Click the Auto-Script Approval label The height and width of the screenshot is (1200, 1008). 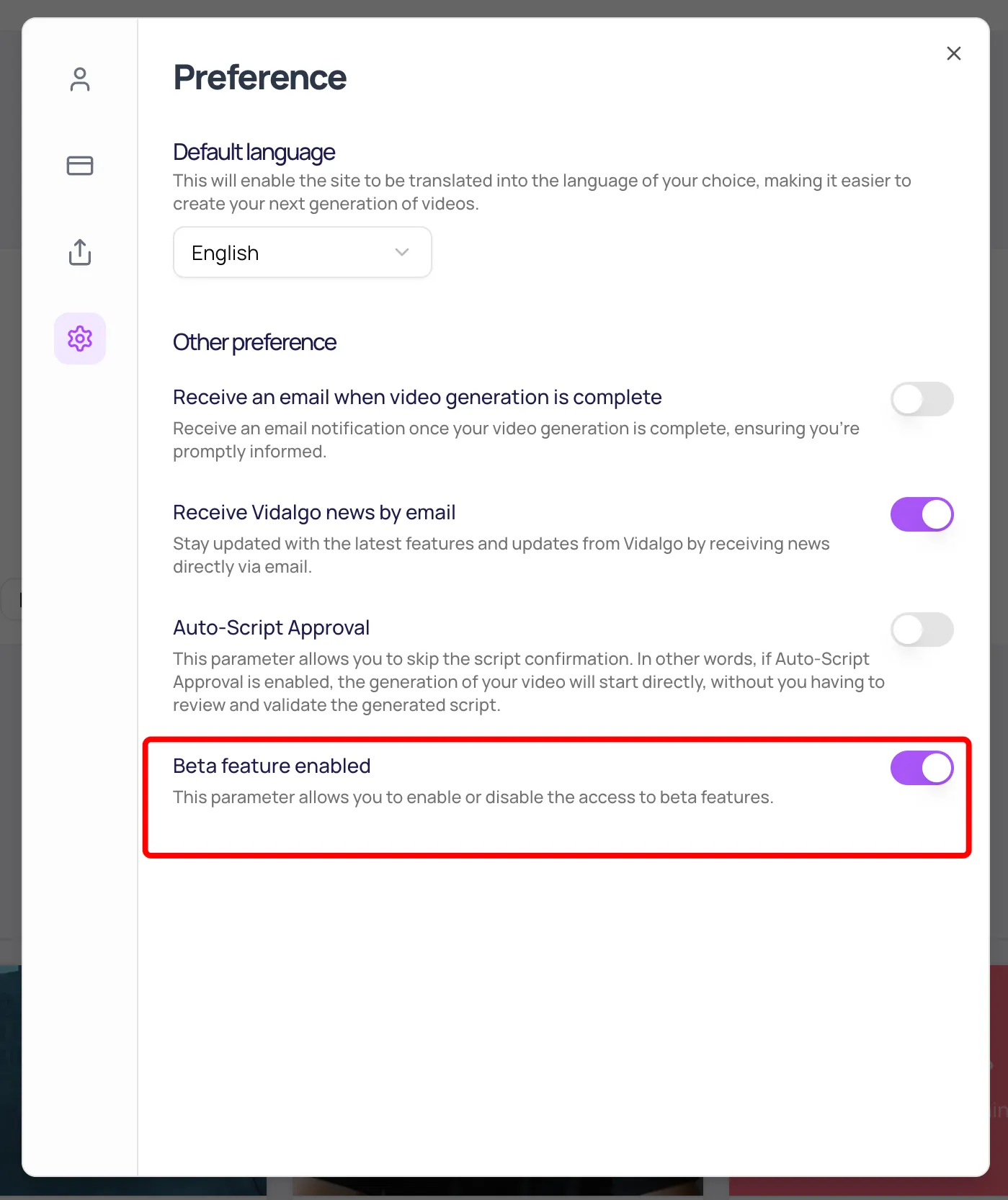pyautogui.click(x=272, y=628)
